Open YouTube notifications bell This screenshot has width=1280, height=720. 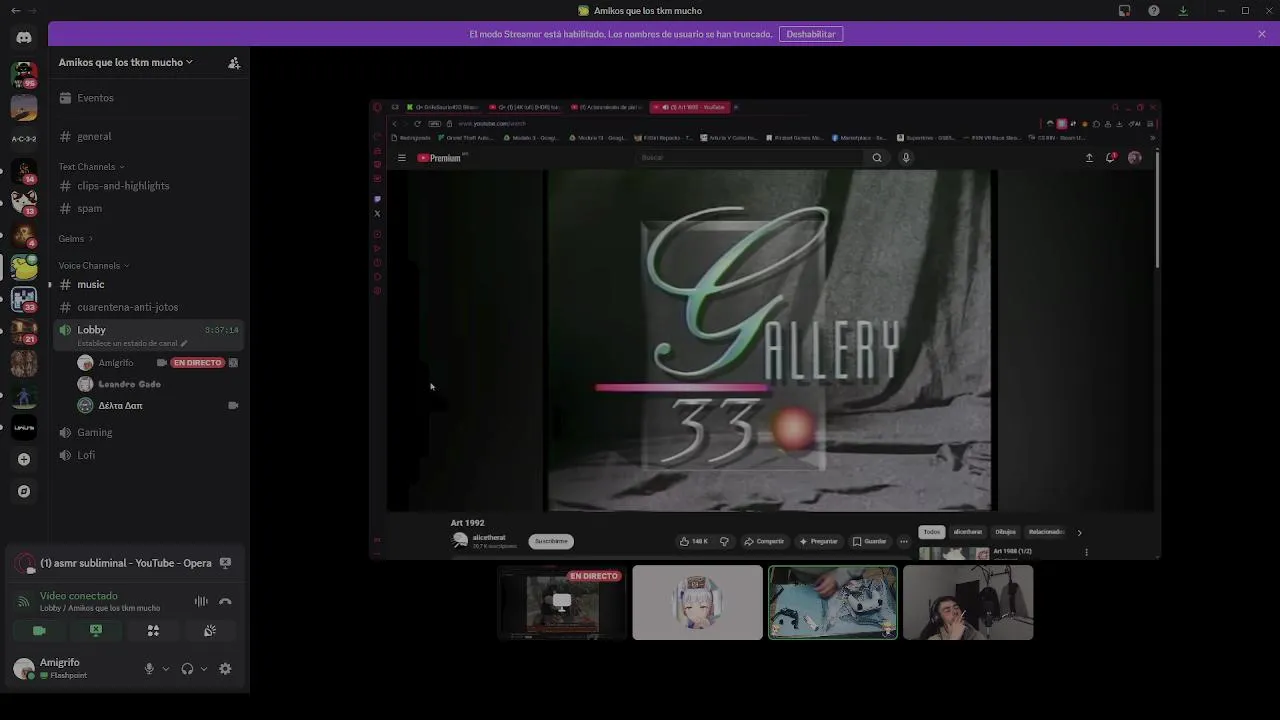point(1111,158)
